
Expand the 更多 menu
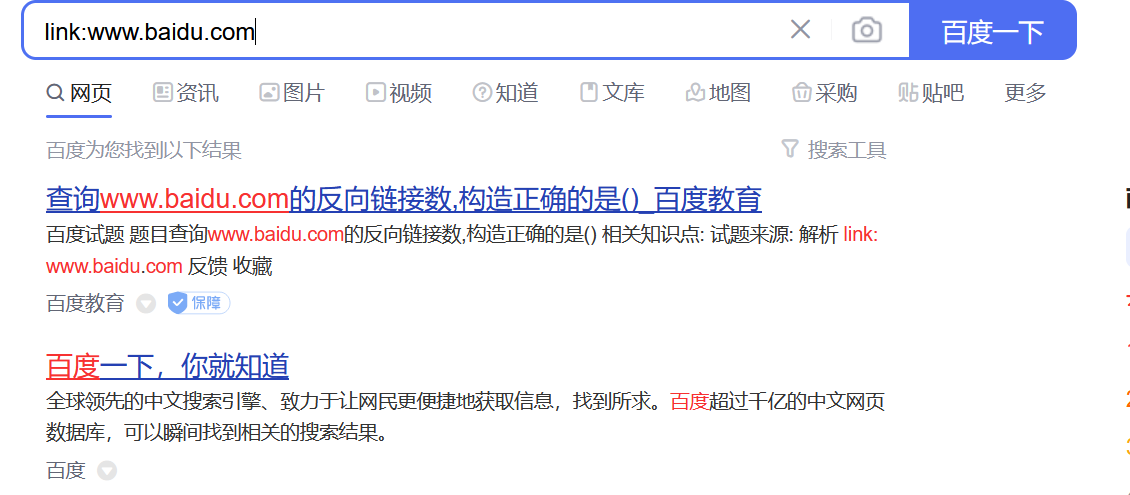pos(1025,93)
